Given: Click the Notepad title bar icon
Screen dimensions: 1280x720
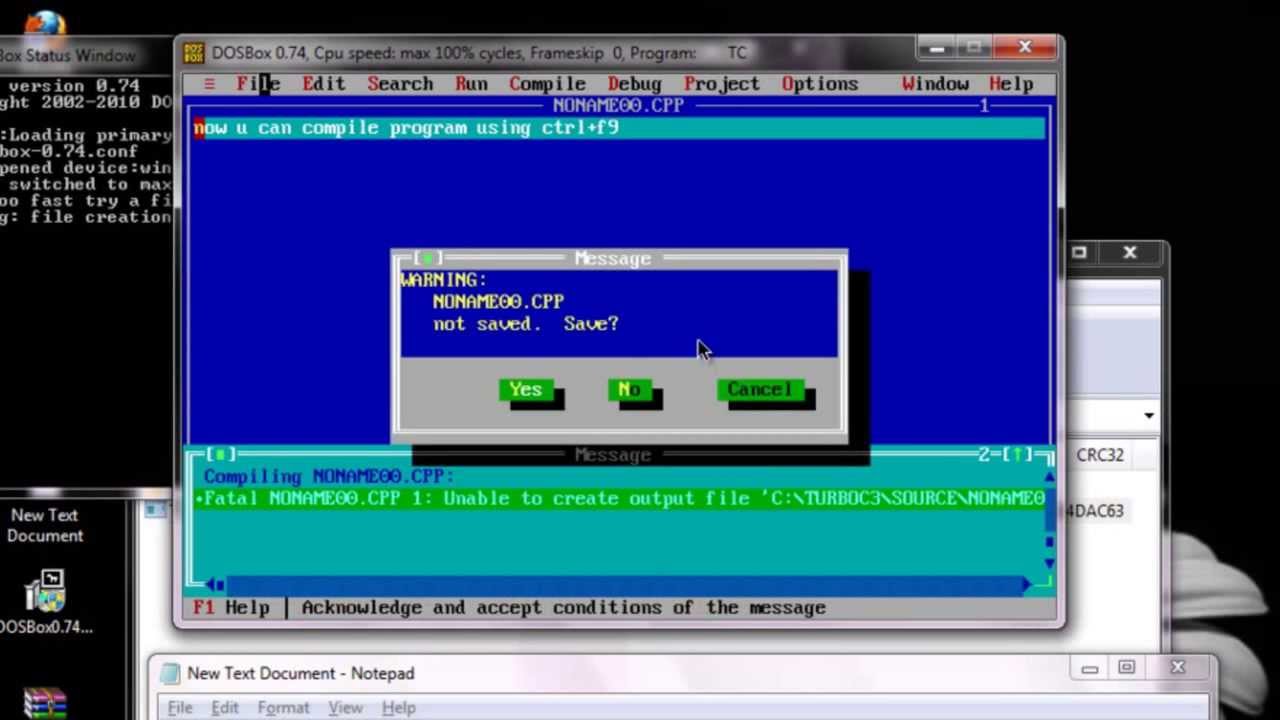Looking at the screenshot, I should 171,674.
